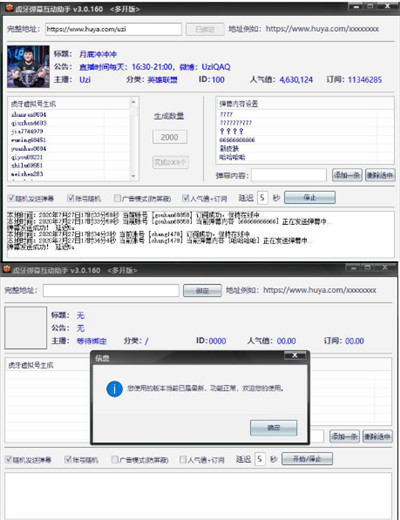The height and width of the screenshot is (520, 400).
Task: Click the 2000 generation count field
Action: [170, 137]
